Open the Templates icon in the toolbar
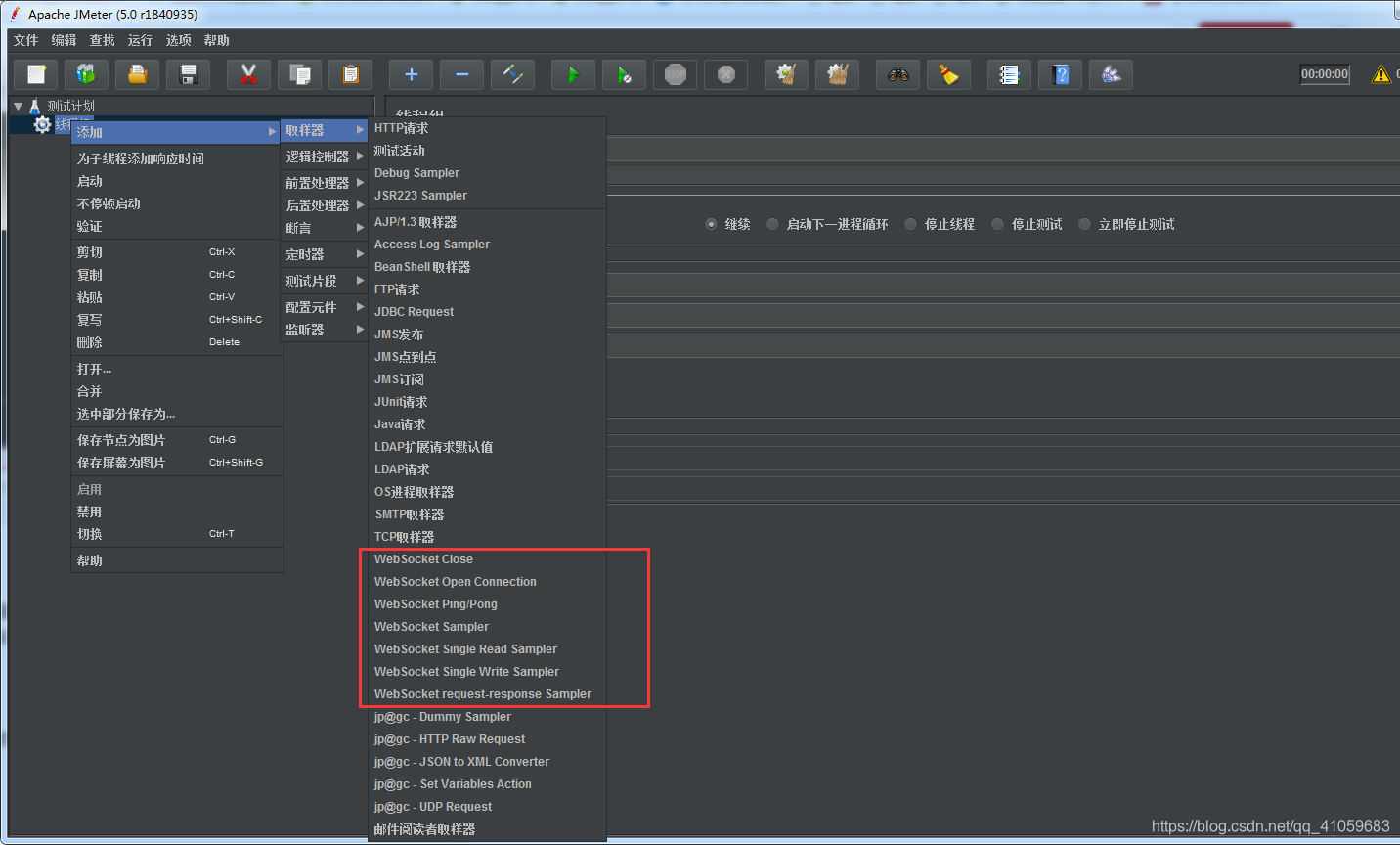Screen dimensions: 1400x845 click(87, 74)
